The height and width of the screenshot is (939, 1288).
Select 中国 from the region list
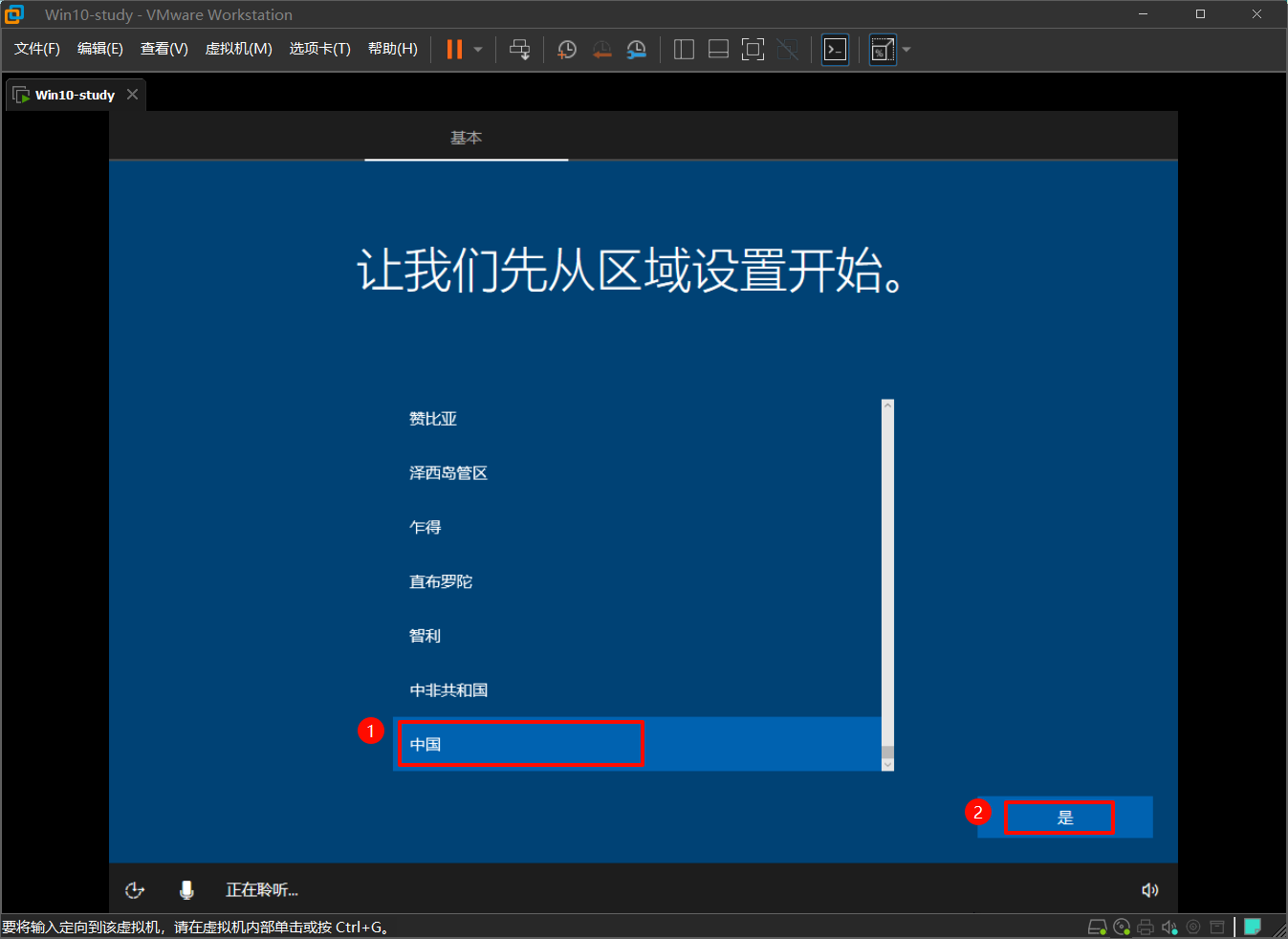coord(519,743)
